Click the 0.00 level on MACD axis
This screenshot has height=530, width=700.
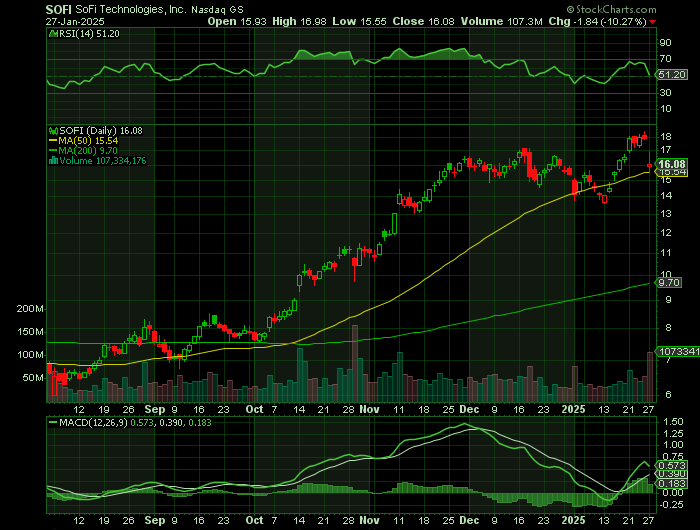coord(673,493)
